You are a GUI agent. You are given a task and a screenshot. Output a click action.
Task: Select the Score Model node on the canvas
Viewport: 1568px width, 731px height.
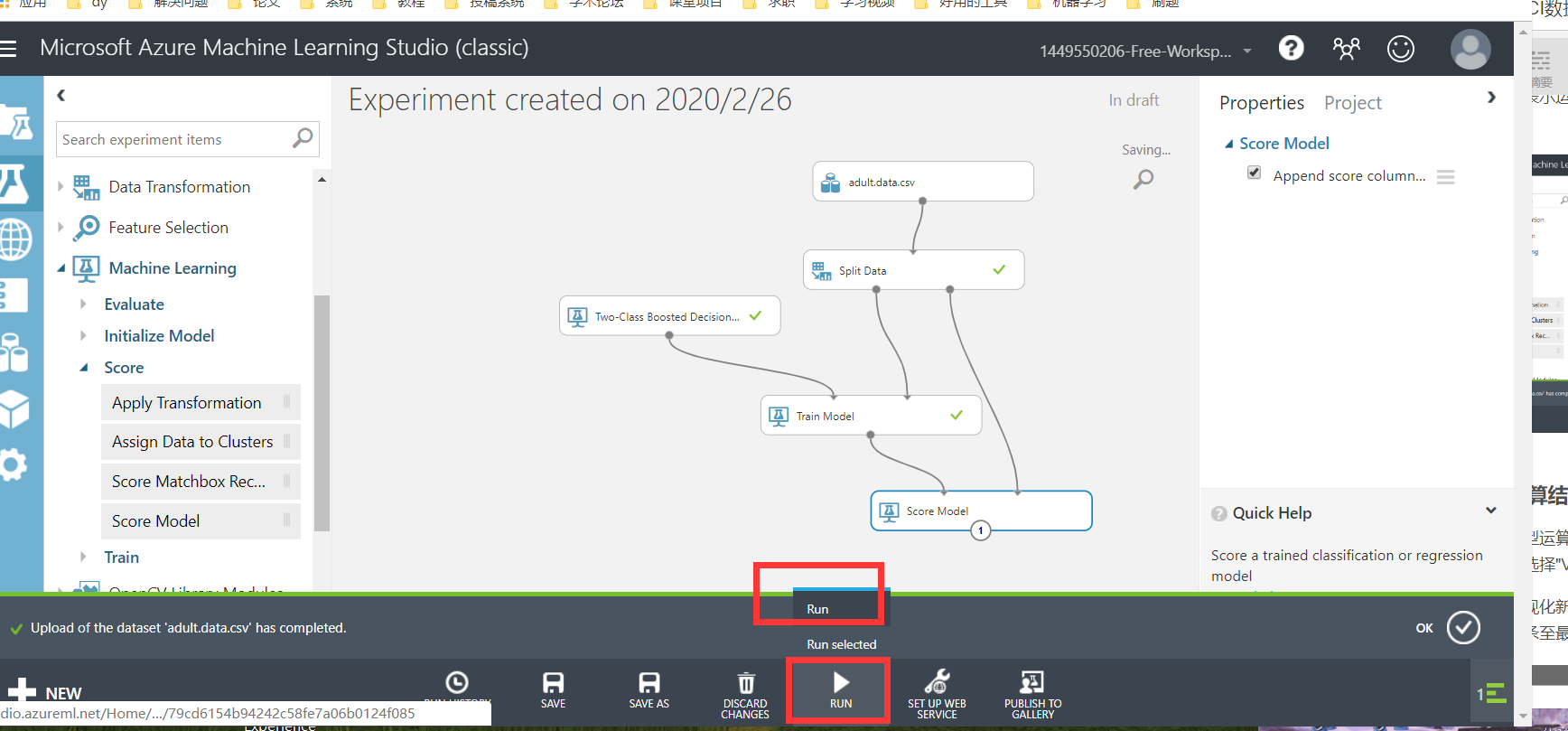click(x=981, y=511)
